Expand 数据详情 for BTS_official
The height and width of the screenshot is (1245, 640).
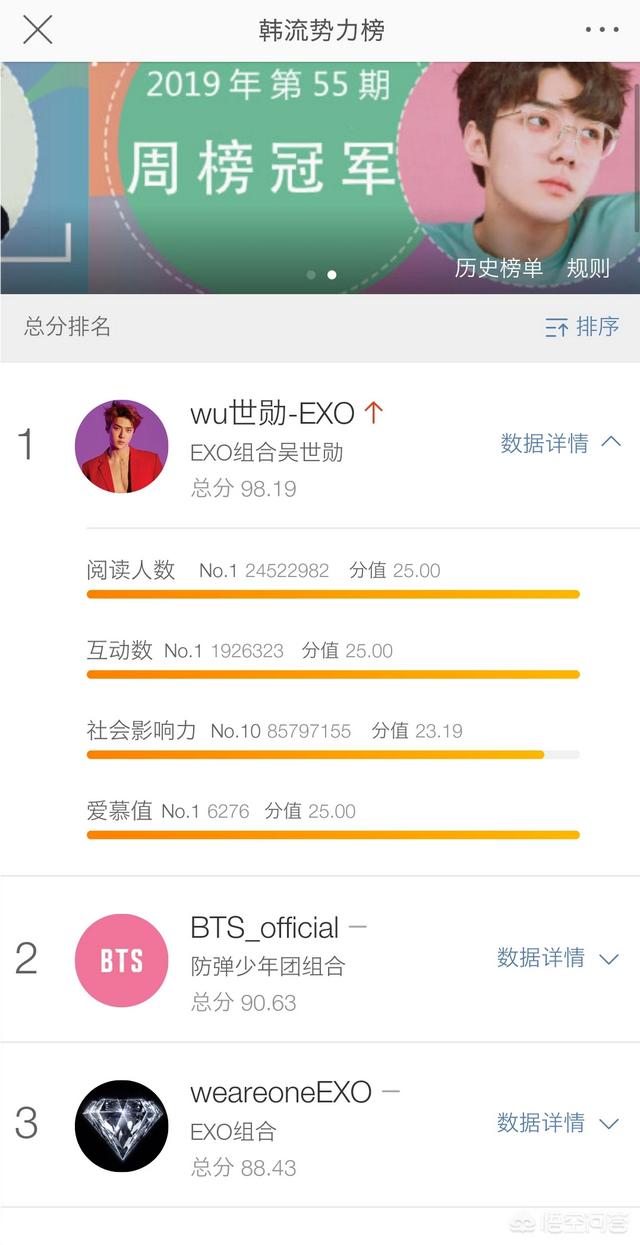(559, 958)
